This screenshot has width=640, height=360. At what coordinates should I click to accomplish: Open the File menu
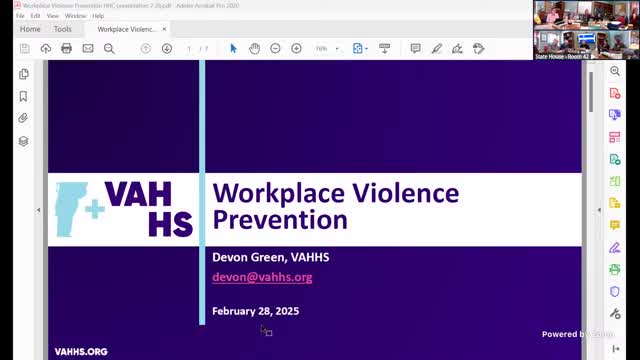20,16
